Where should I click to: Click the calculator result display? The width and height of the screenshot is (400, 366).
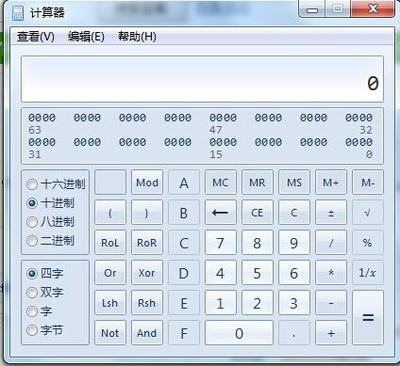(x=202, y=79)
